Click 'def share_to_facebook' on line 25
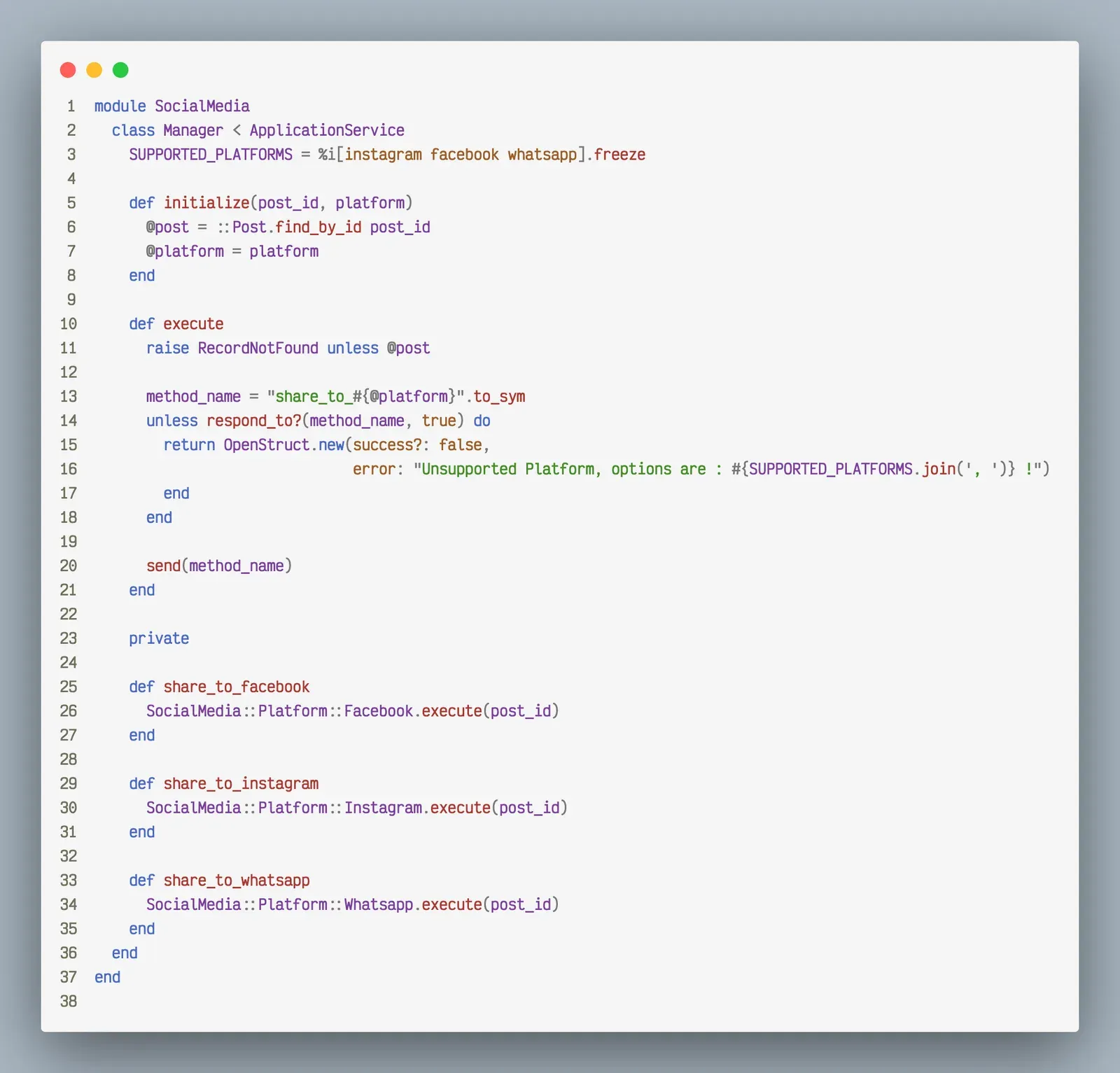This screenshot has width=1120, height=1073. click(219, 687)
